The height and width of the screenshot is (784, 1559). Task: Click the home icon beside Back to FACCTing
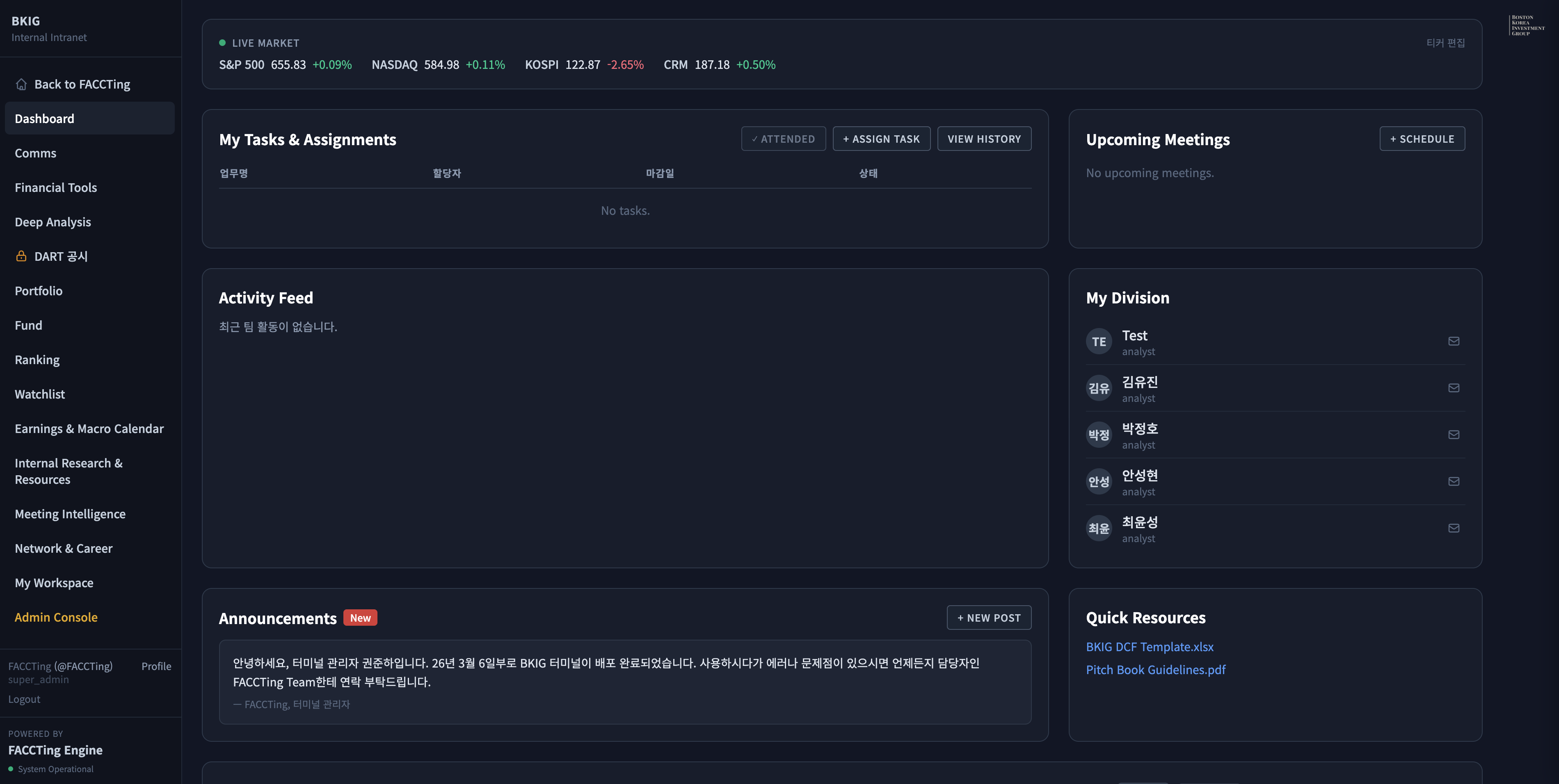(21, 84)
